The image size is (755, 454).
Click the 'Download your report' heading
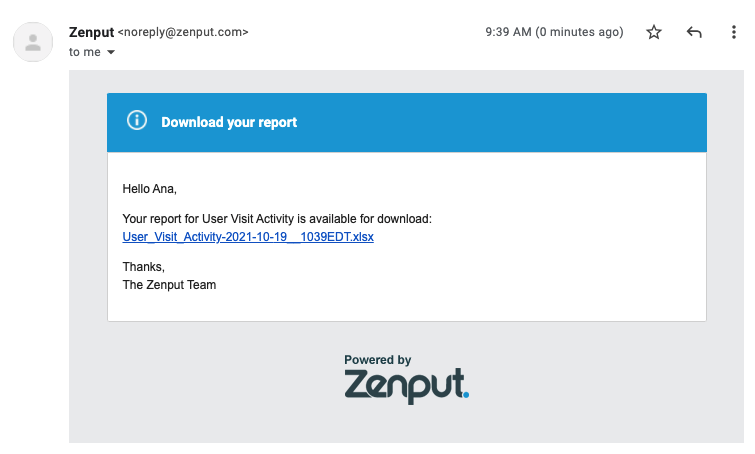pyautogui.click(x=229, y=122)
